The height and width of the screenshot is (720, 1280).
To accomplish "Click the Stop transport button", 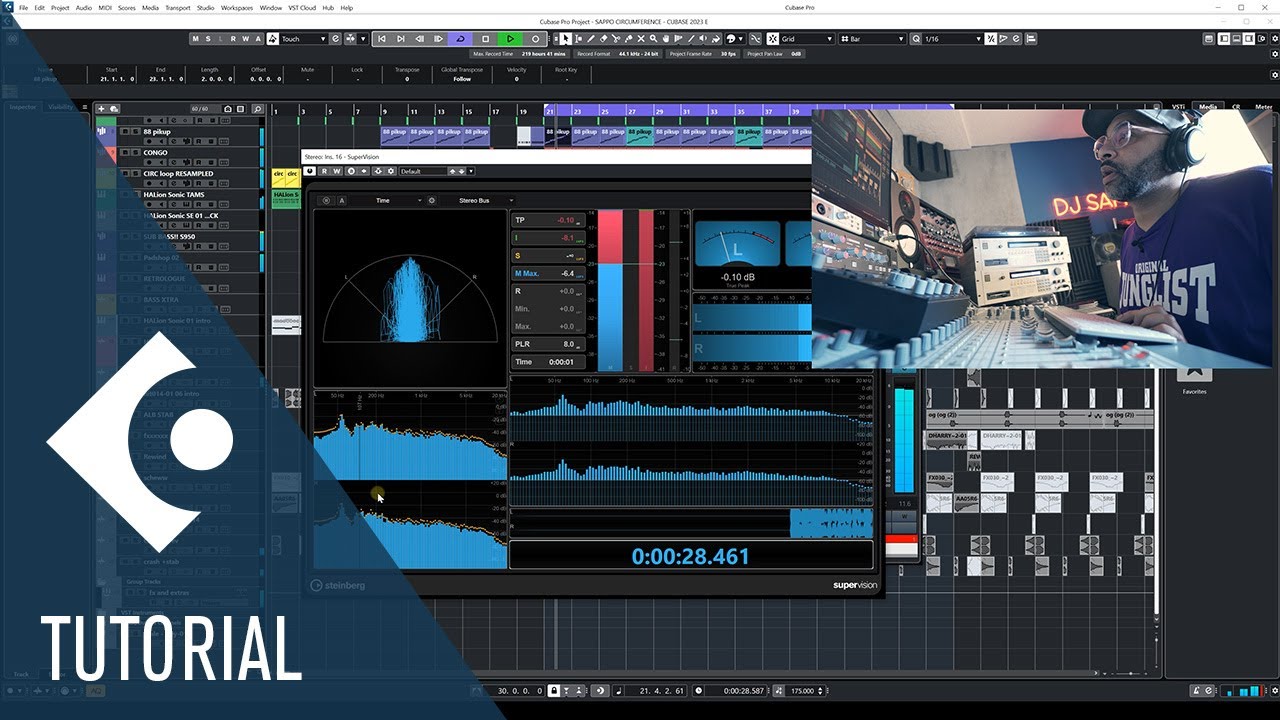I will pos(485,39).
